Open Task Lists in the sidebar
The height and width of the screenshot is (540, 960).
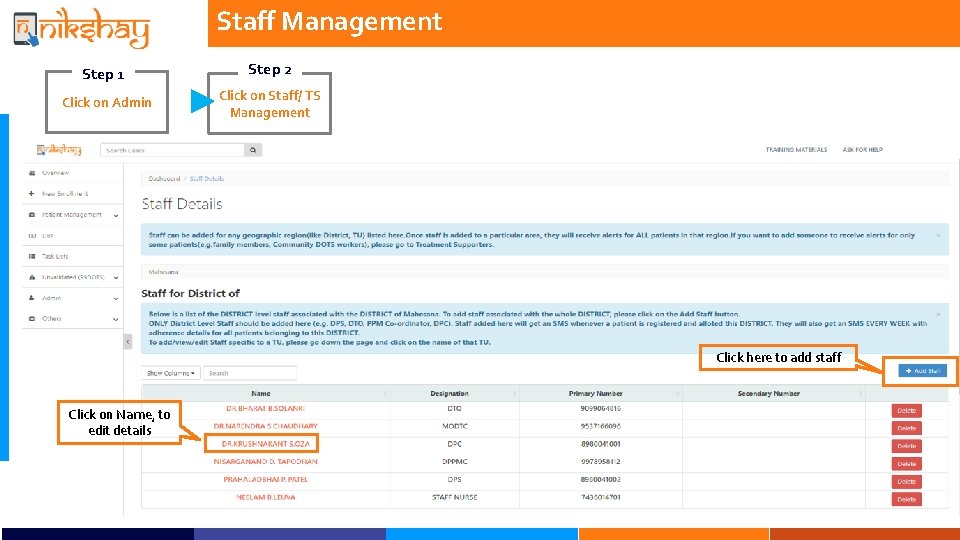[55, 257]
